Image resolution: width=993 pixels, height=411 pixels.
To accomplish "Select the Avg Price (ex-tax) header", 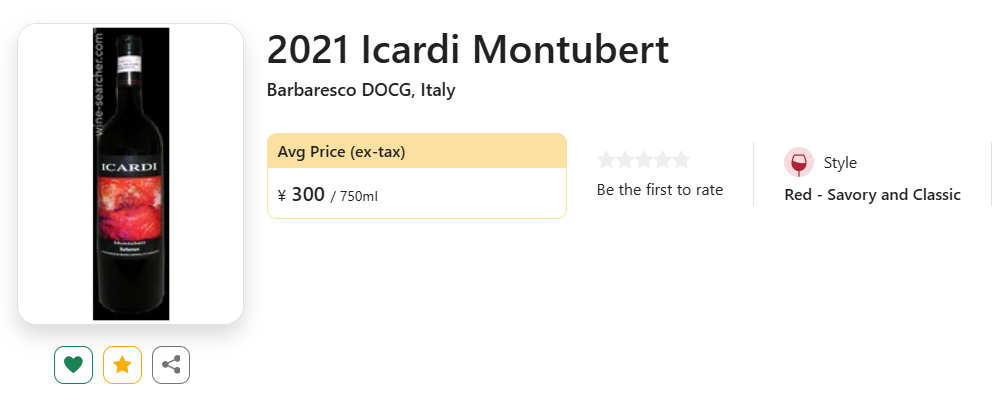I will 417,151.
